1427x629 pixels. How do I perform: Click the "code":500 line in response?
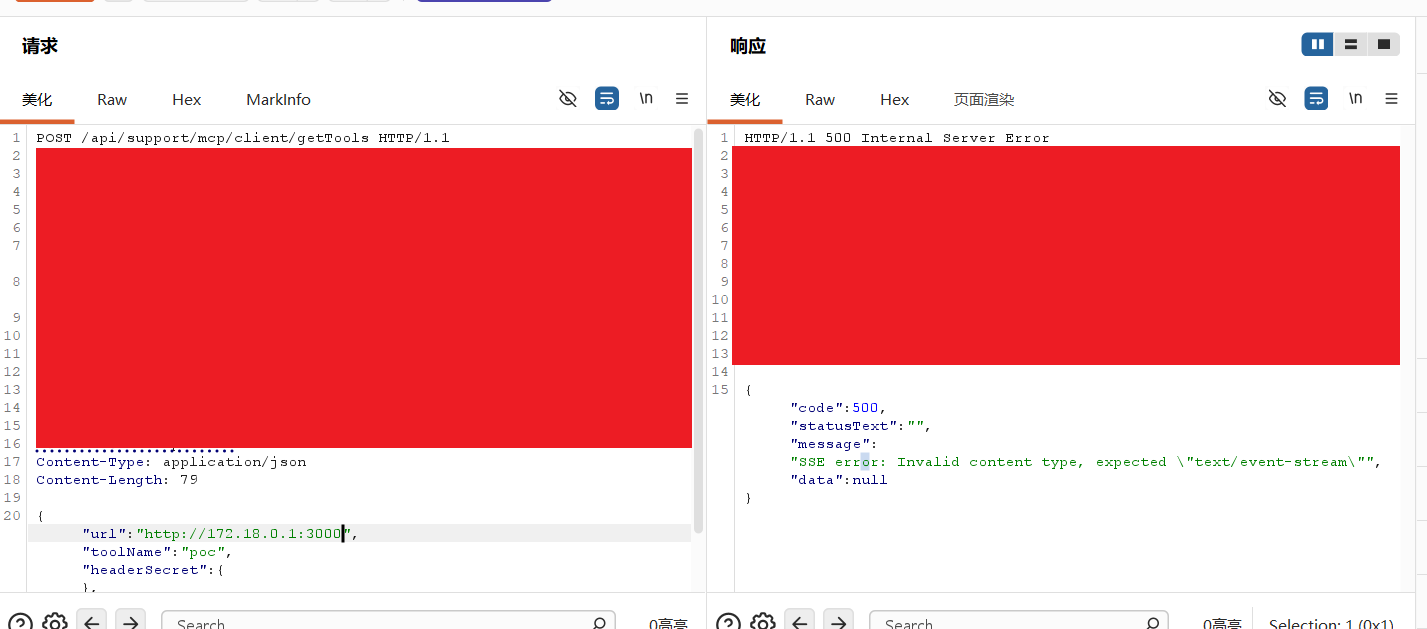coord(838,408)
